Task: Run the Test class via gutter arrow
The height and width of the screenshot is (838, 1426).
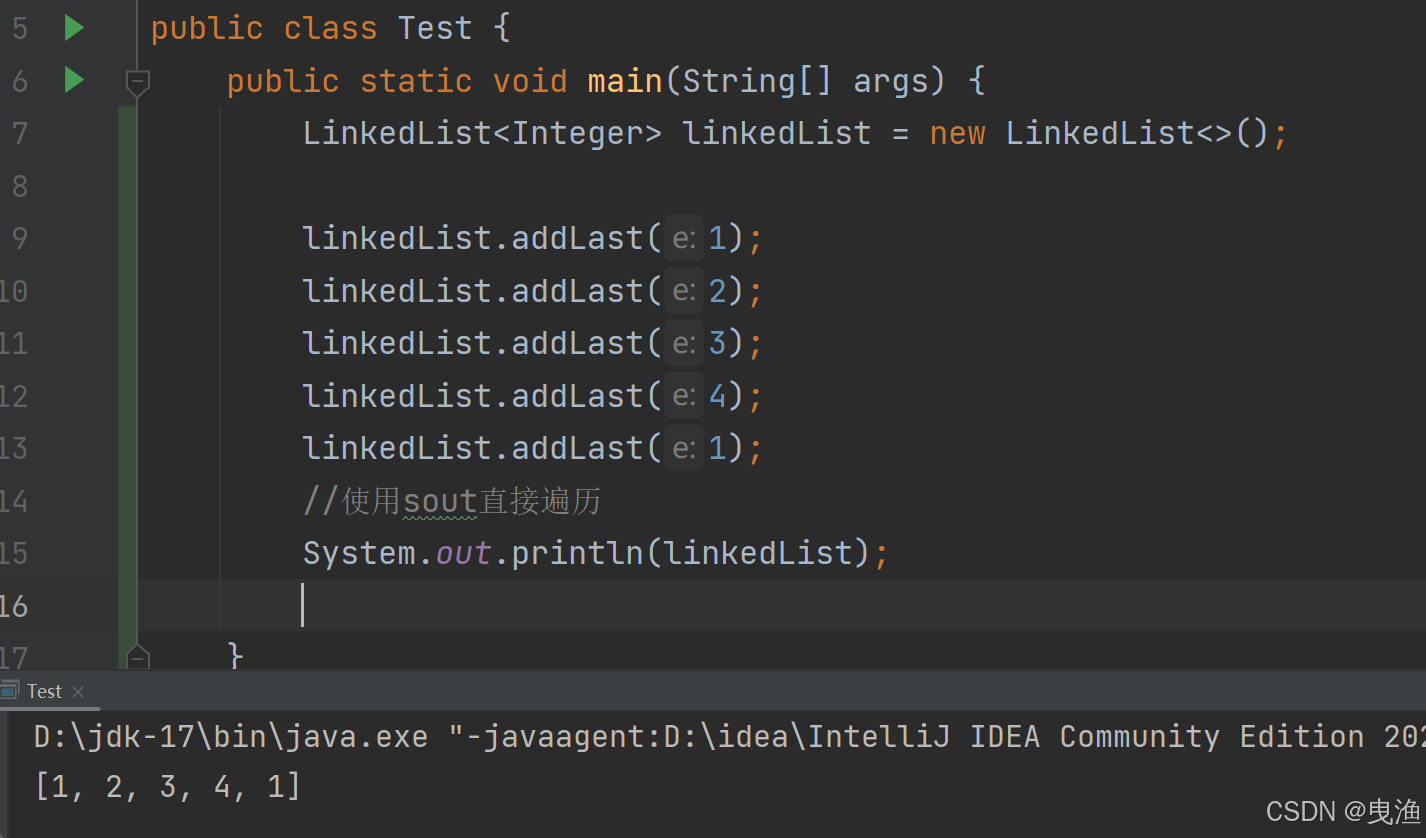Action: tap(74, 28)
